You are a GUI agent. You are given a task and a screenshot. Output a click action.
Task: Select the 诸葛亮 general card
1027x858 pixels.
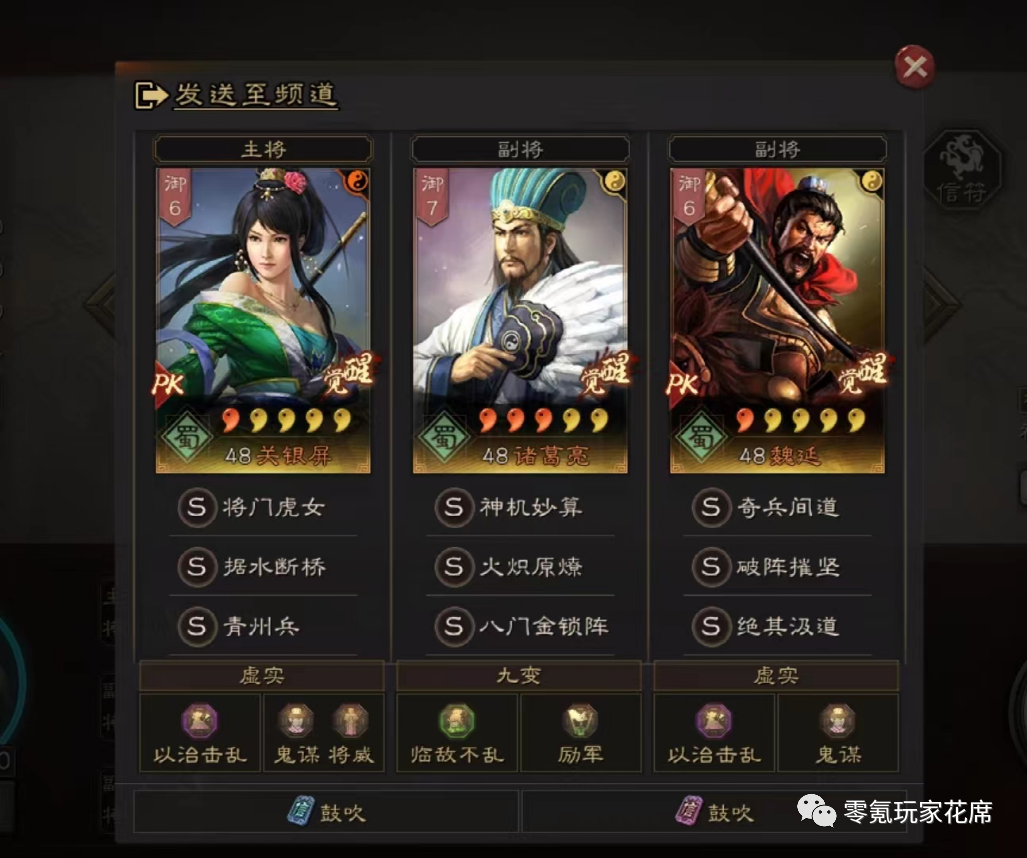pyautogui.click(x=520, y=320)
